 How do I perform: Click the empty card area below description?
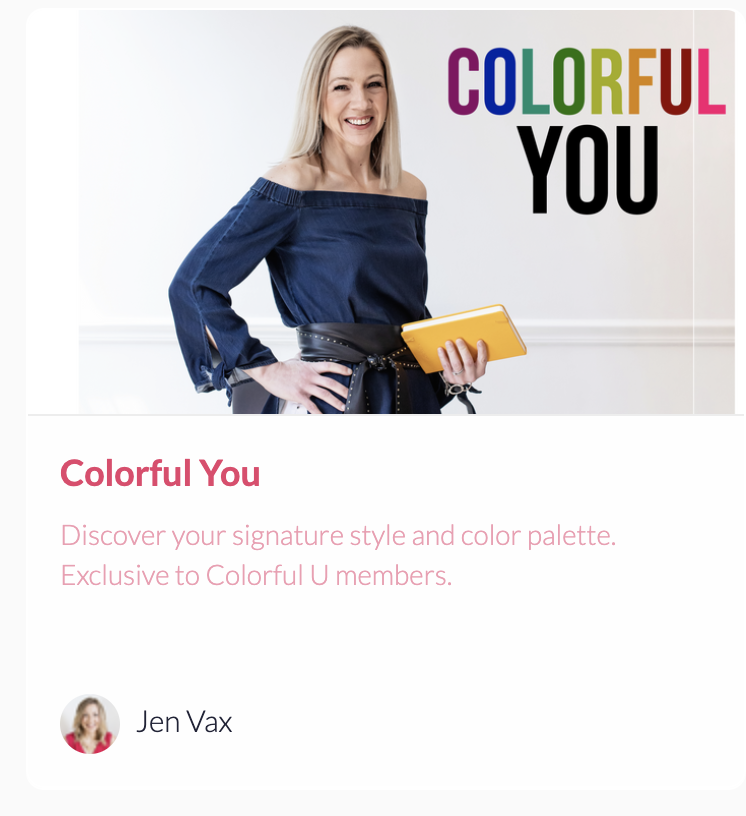(x=385, y=643)
